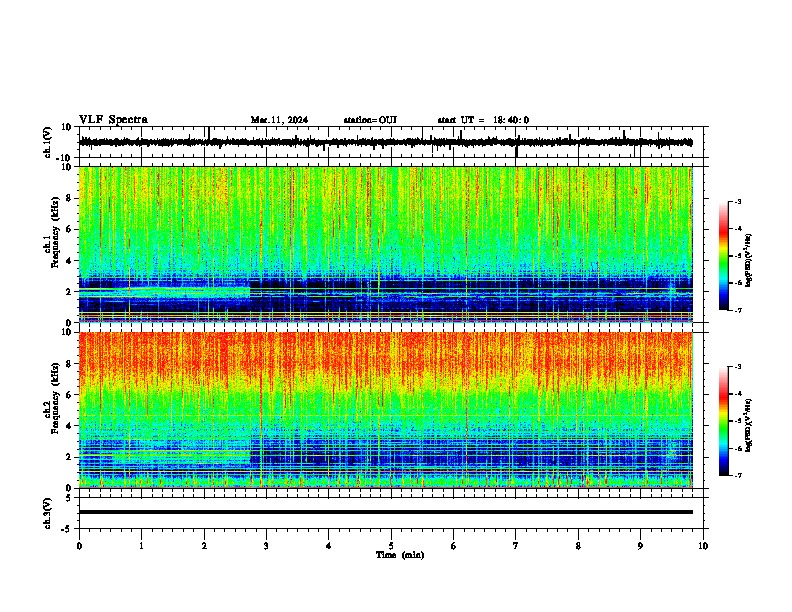The height and width of the screenshot is (612, 792).
Task: Click the "Mar.11, 2024" date text
Action: pyautogui.click(x=279, y=120)
